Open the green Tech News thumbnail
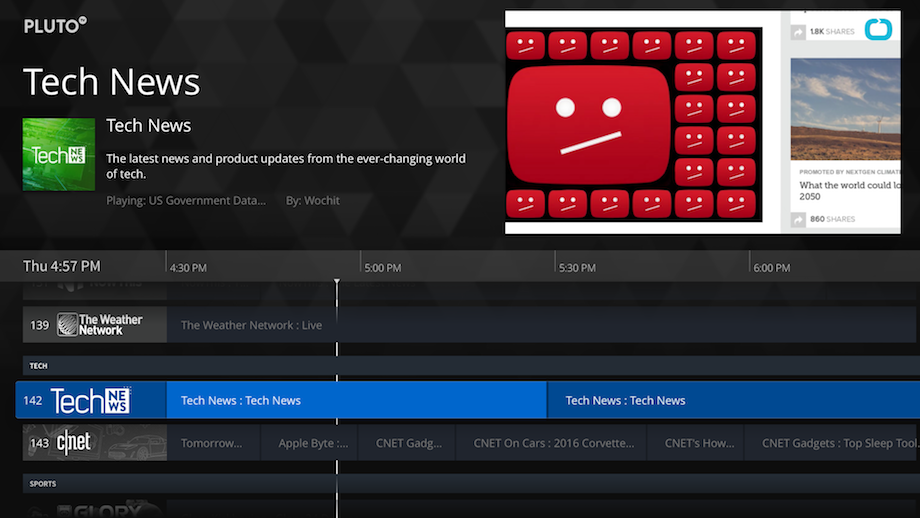920x518 pixels. 59,154
